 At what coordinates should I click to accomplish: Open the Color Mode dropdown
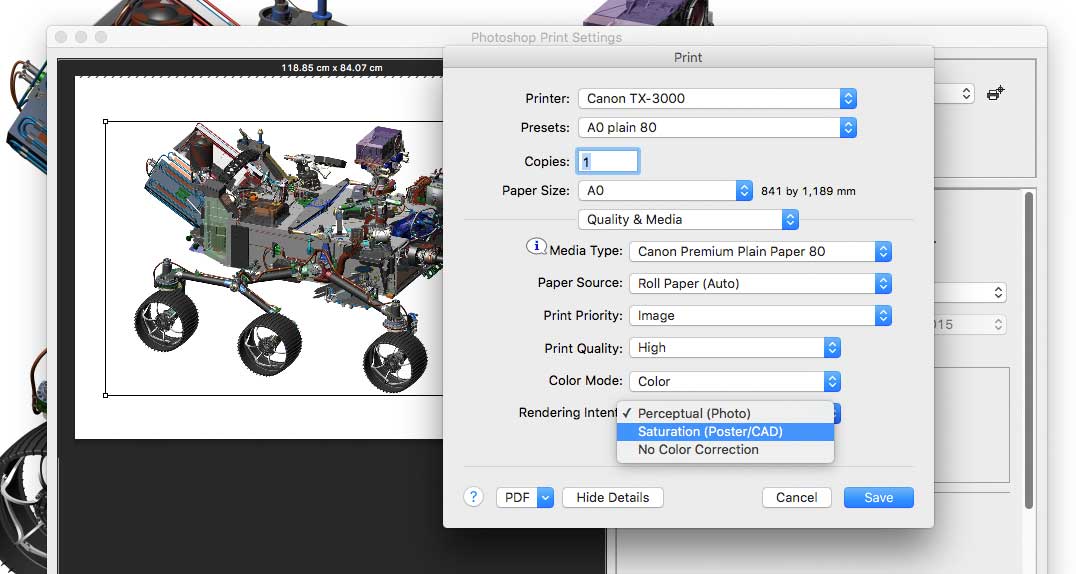[x=735, y=381]
